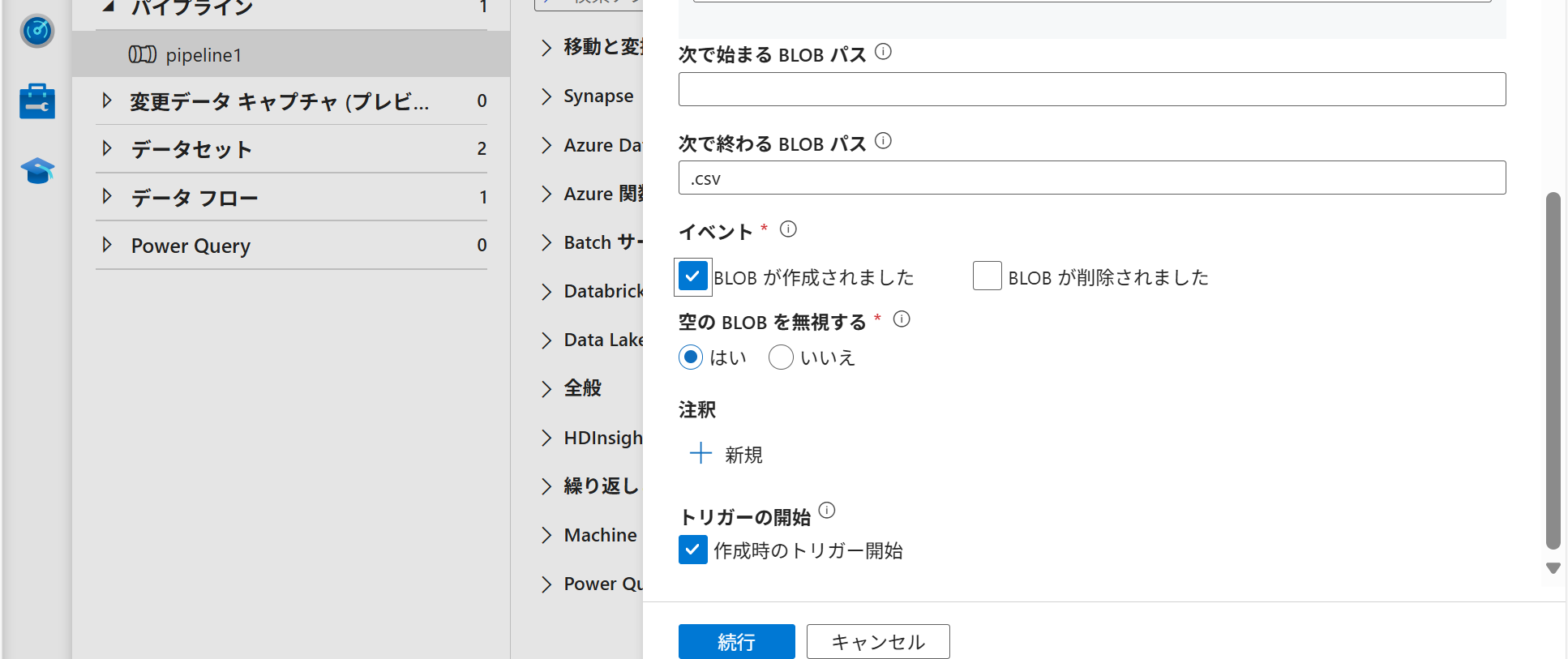This screenshot has height=659, width=1568.
Task: Select pipeline1 in the resource tree
Action: [203, 55]
